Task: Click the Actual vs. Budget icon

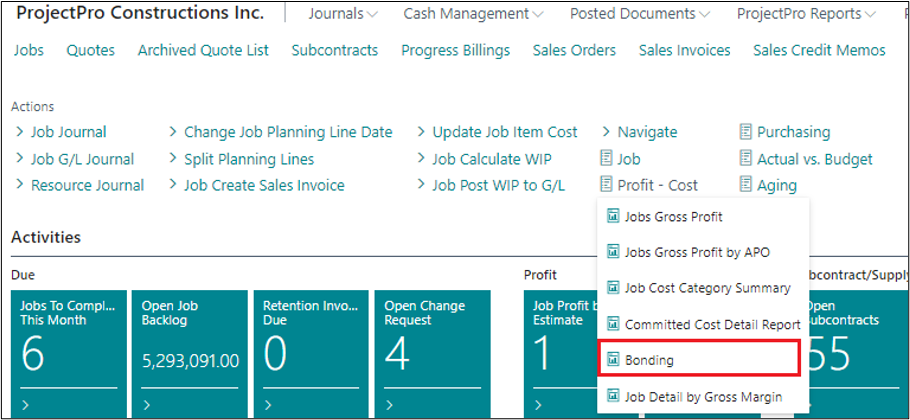Action: 745,159
